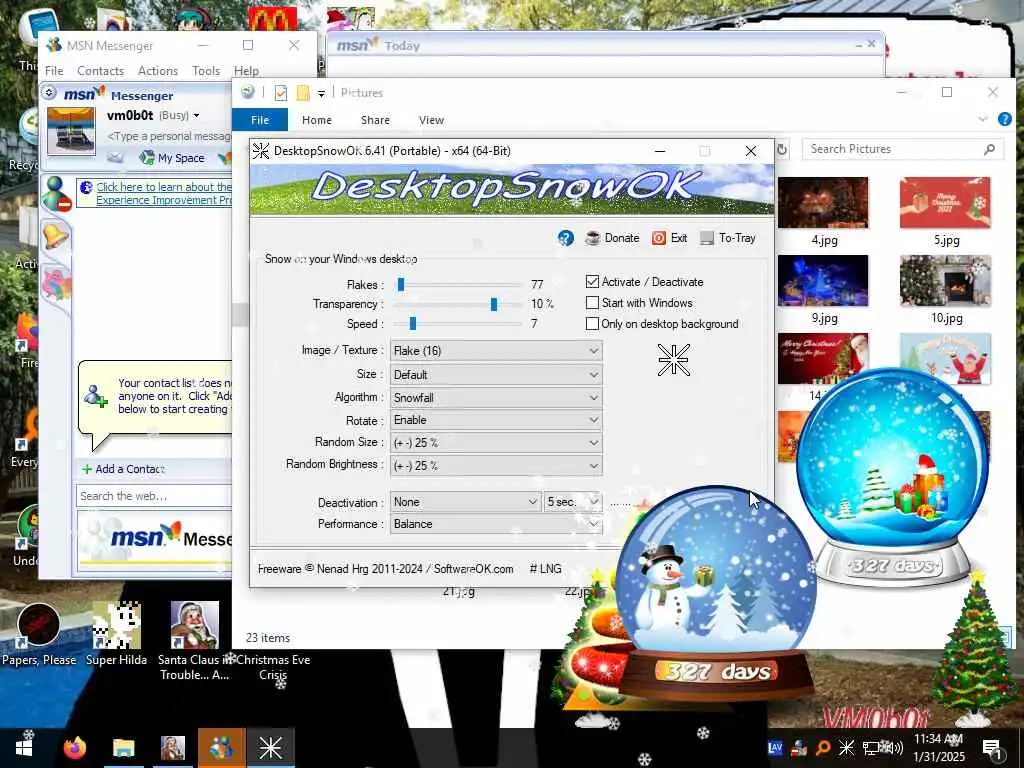The width and height of the screenshot is (1024, 768).
Task: Click refresh icon in Pictures address bar
Action: pos(781,150)
